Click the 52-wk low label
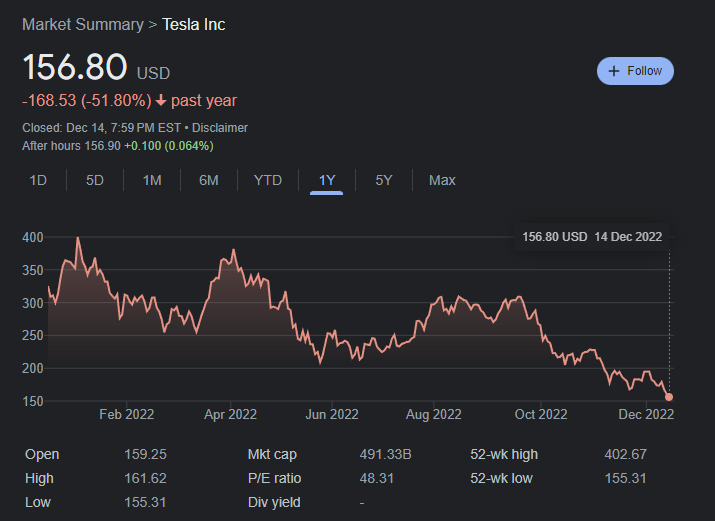Image resolution: width=715 pixels, height=521 pixels. 501,479
